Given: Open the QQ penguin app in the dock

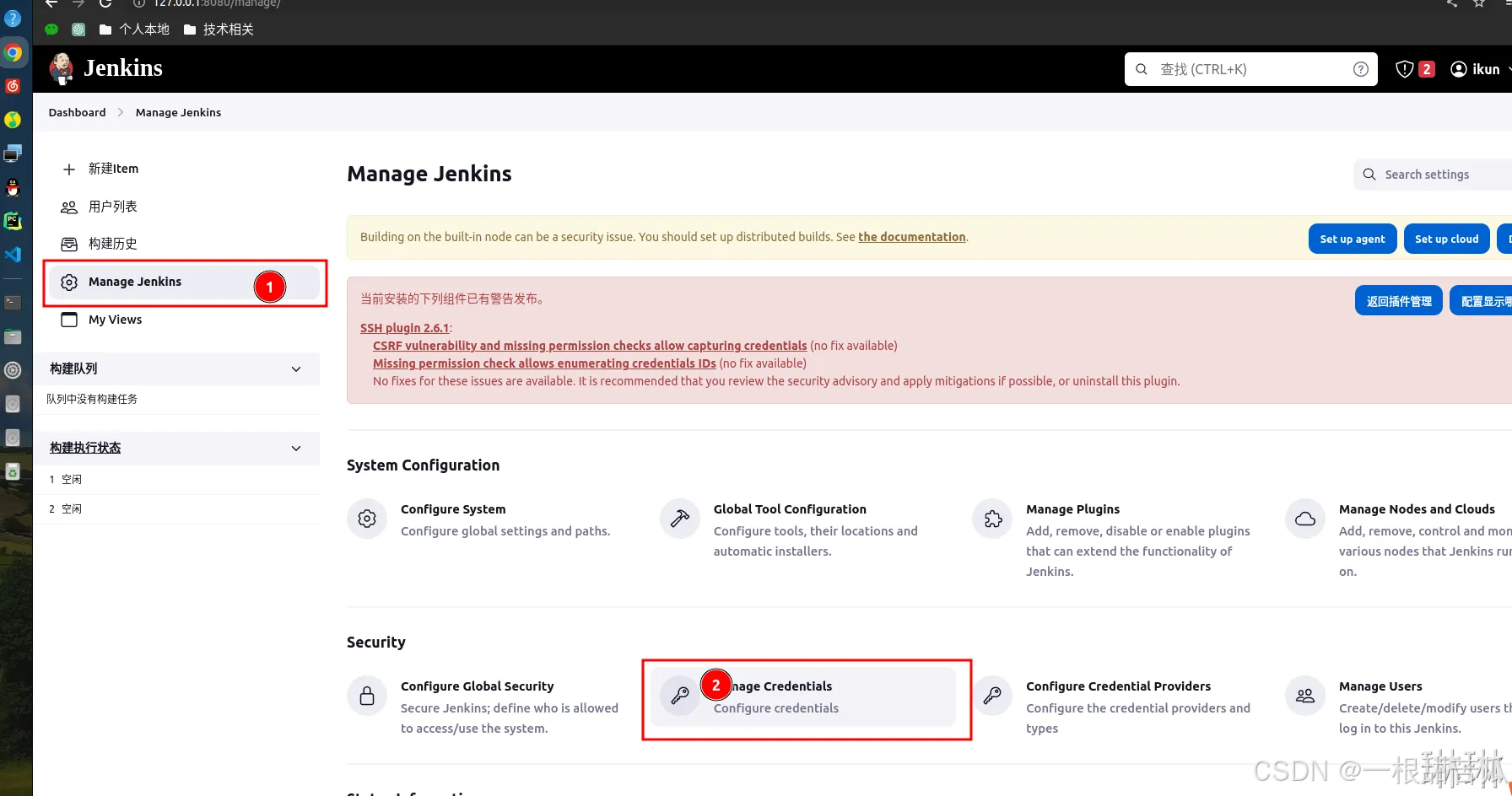Looking at the screenshot, I should coord(13,187).
